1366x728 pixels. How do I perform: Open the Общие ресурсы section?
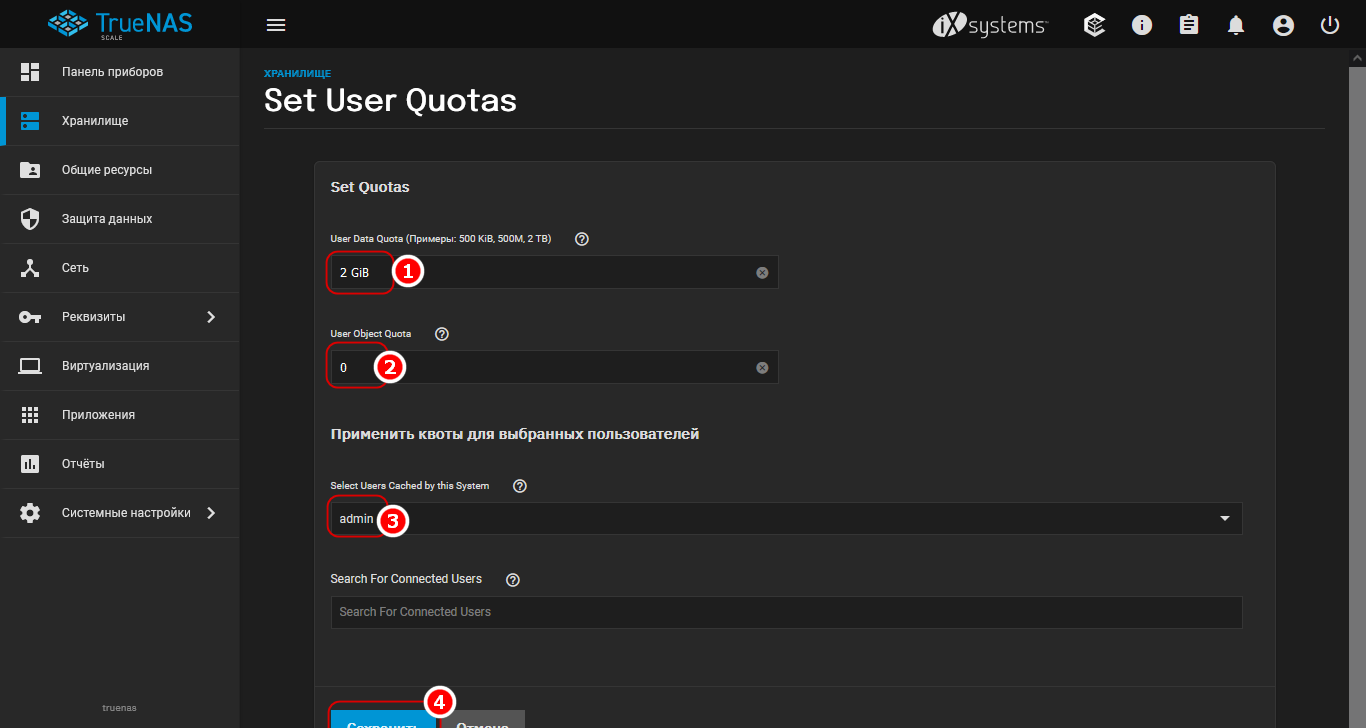pyautogui.click(x=107, y=170)
